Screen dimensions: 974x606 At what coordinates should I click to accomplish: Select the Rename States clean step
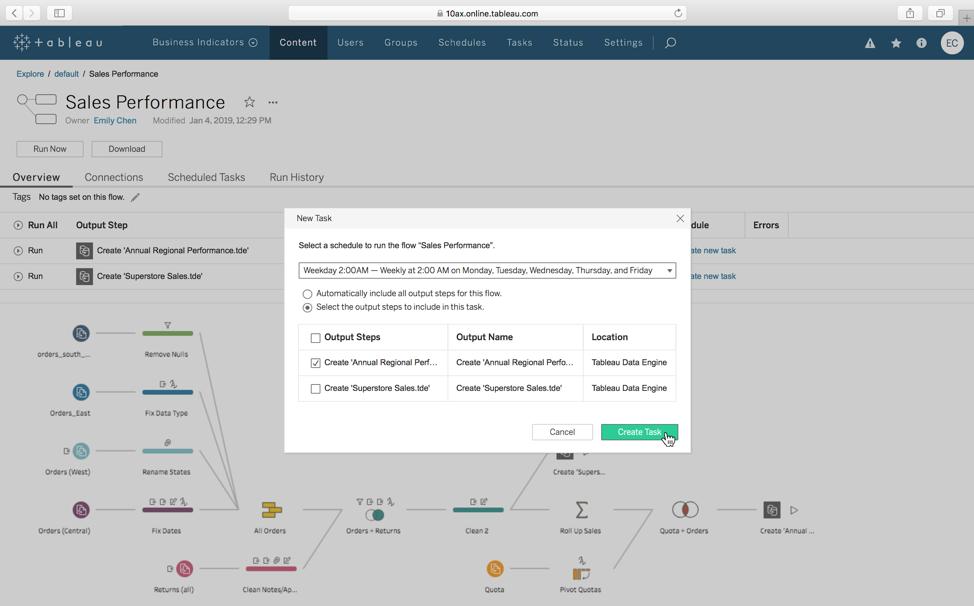[x=168, y=451]
